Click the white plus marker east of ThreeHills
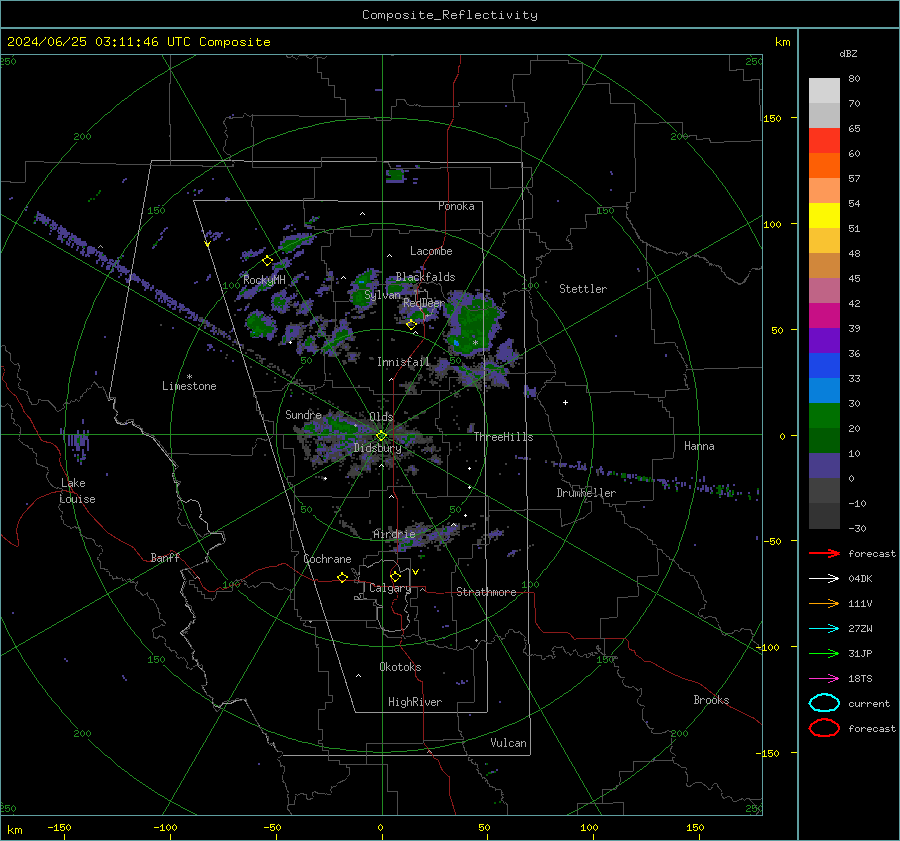 click(x=565, y=402)
